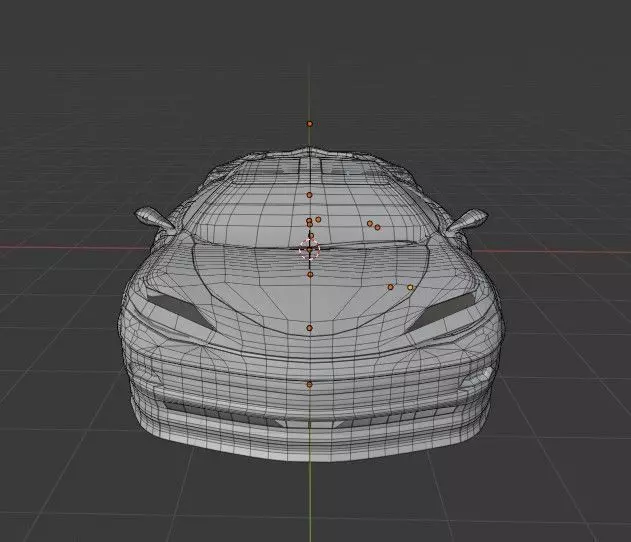The width and height of the screenshot is (631, 542).
Task: Select the highlighted yellow active vertex on hood
Action: 410,287
